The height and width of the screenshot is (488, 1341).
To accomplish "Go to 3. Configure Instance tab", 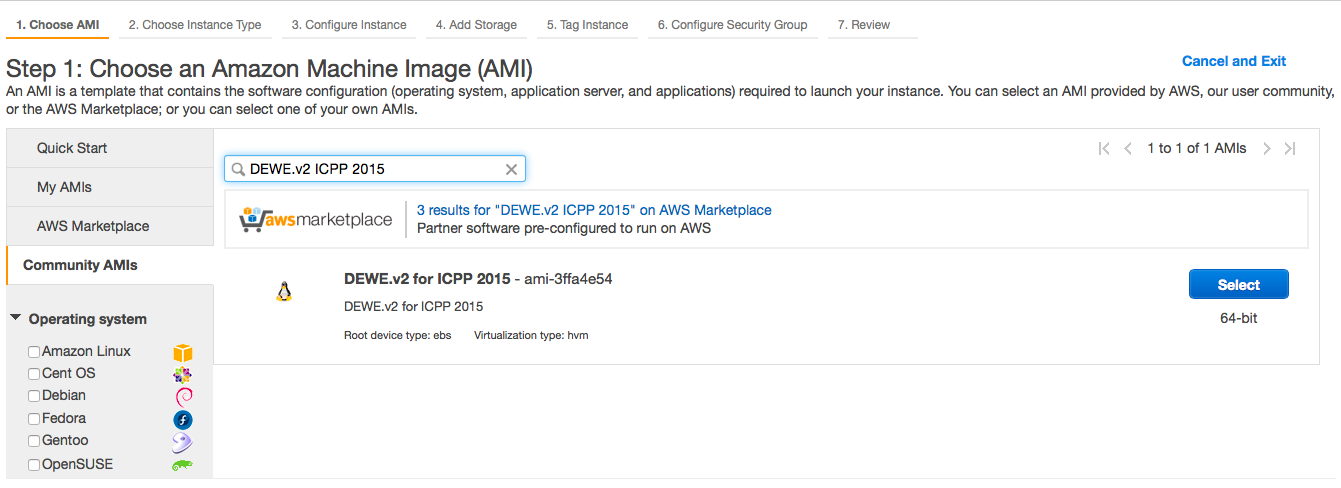I will [349, 25].
